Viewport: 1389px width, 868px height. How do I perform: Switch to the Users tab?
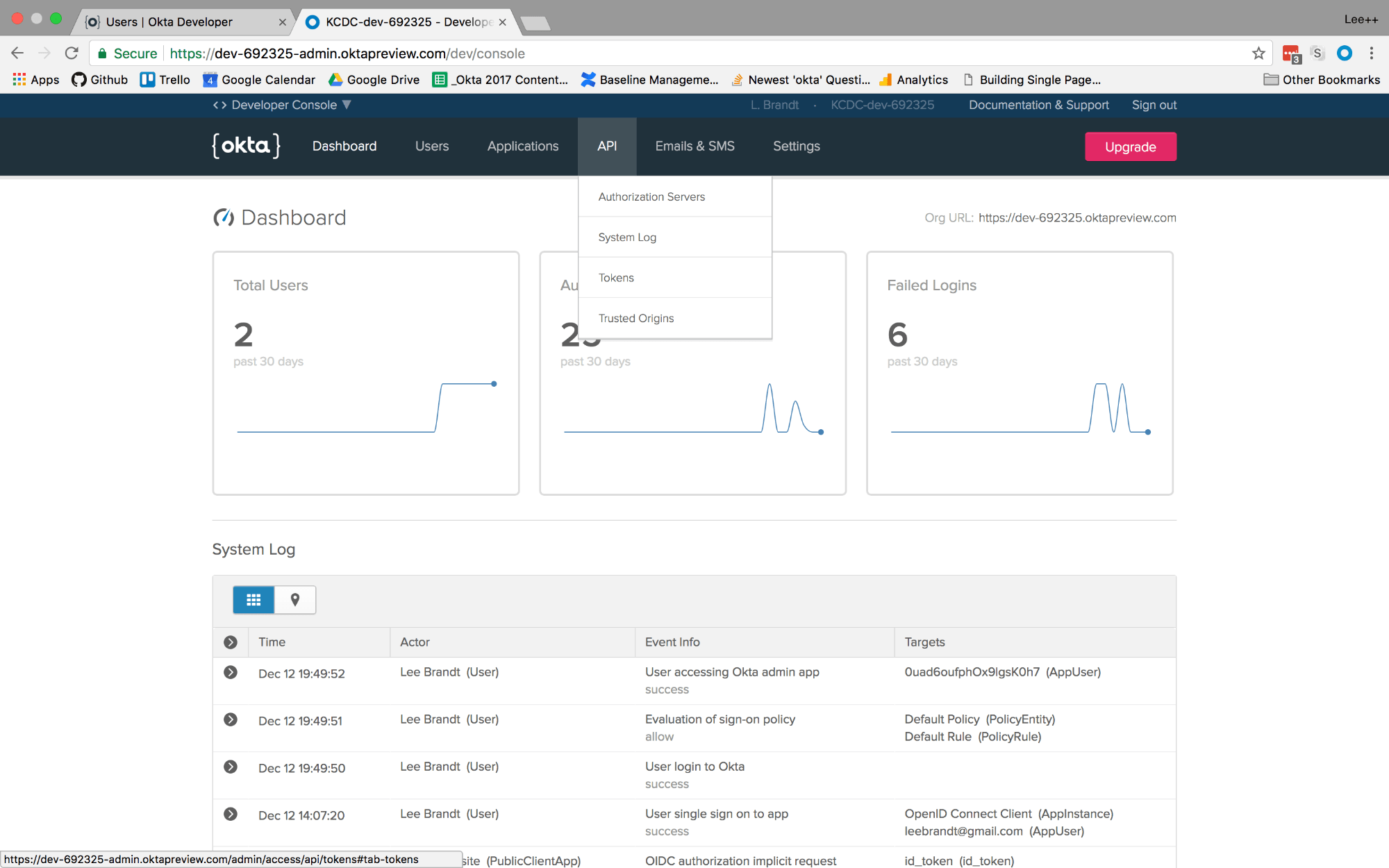pyautogui.click(x=432, y=146)
